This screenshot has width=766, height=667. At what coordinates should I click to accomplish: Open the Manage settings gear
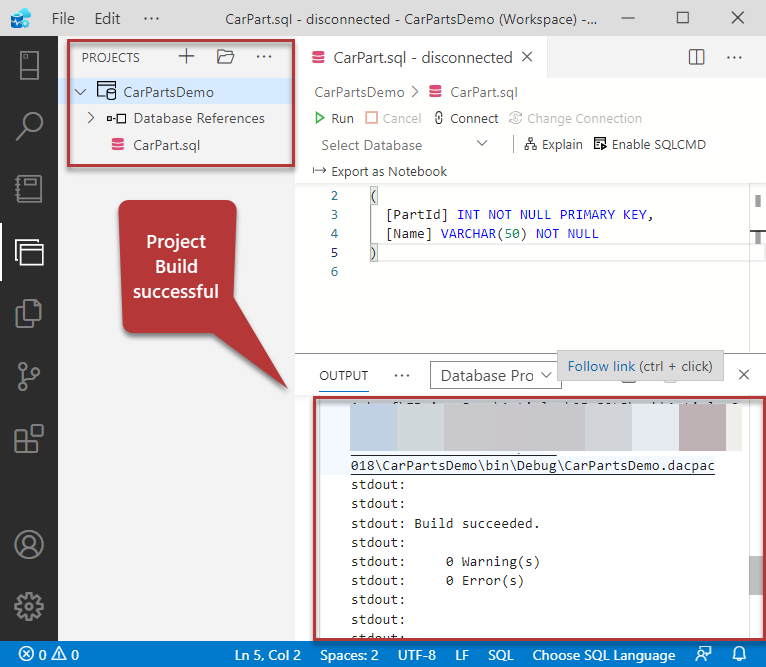pyautogui.click(x=29, y=606)
